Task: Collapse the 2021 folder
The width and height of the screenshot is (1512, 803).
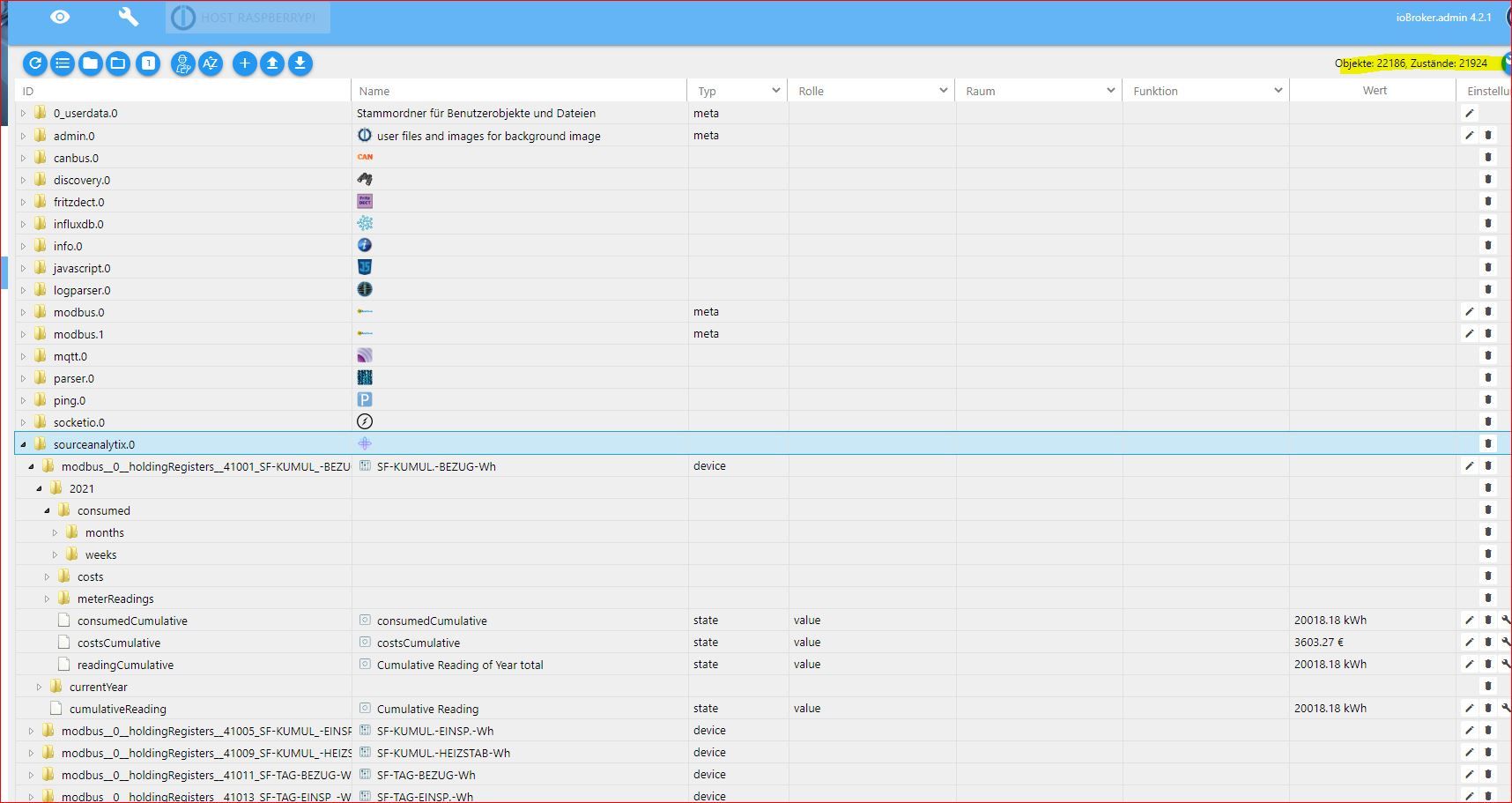Action: point(40,488)
